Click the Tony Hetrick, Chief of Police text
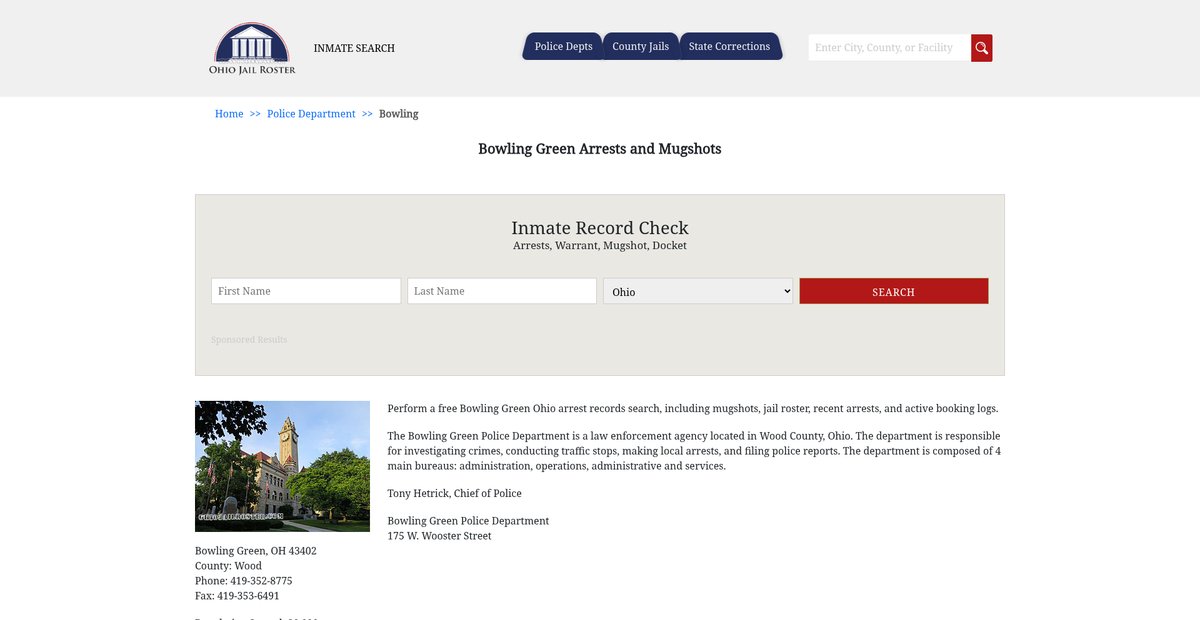The width and height of the screenshot is (1200, 620). click(x=454, y=493)
